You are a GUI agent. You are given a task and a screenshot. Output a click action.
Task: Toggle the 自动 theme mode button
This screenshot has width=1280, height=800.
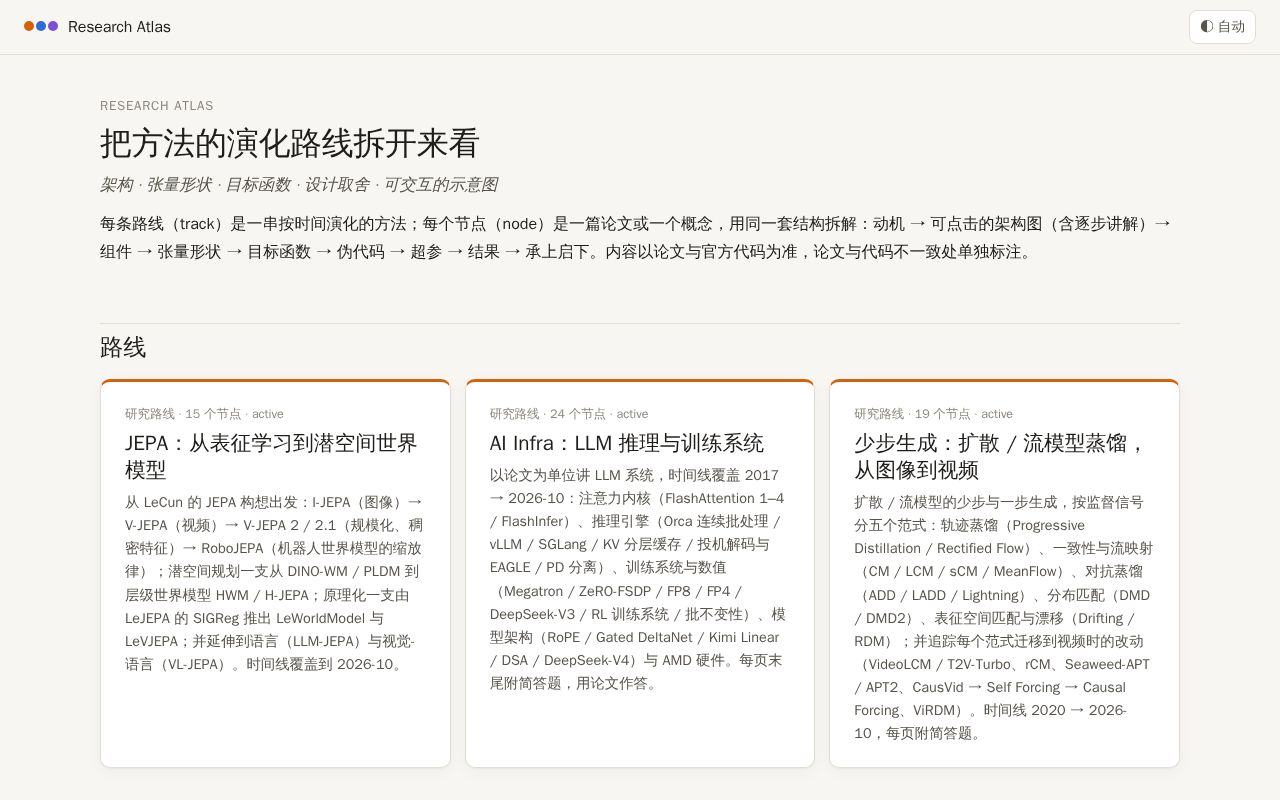[1222, 27]
